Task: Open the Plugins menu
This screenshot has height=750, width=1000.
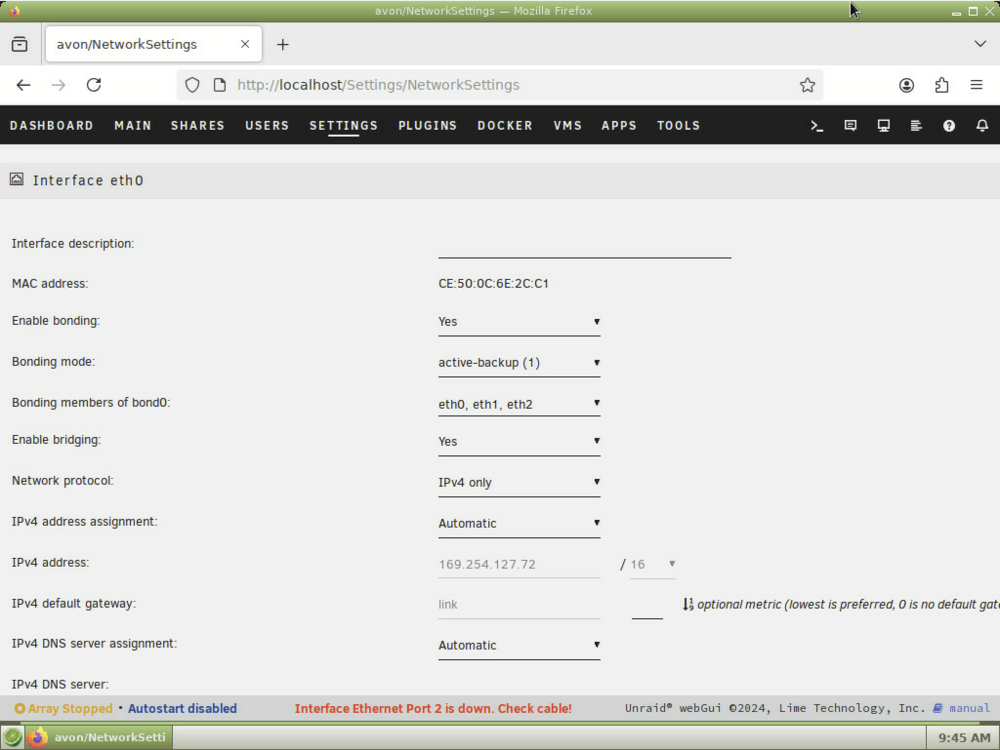Action: tap(427, 126)
